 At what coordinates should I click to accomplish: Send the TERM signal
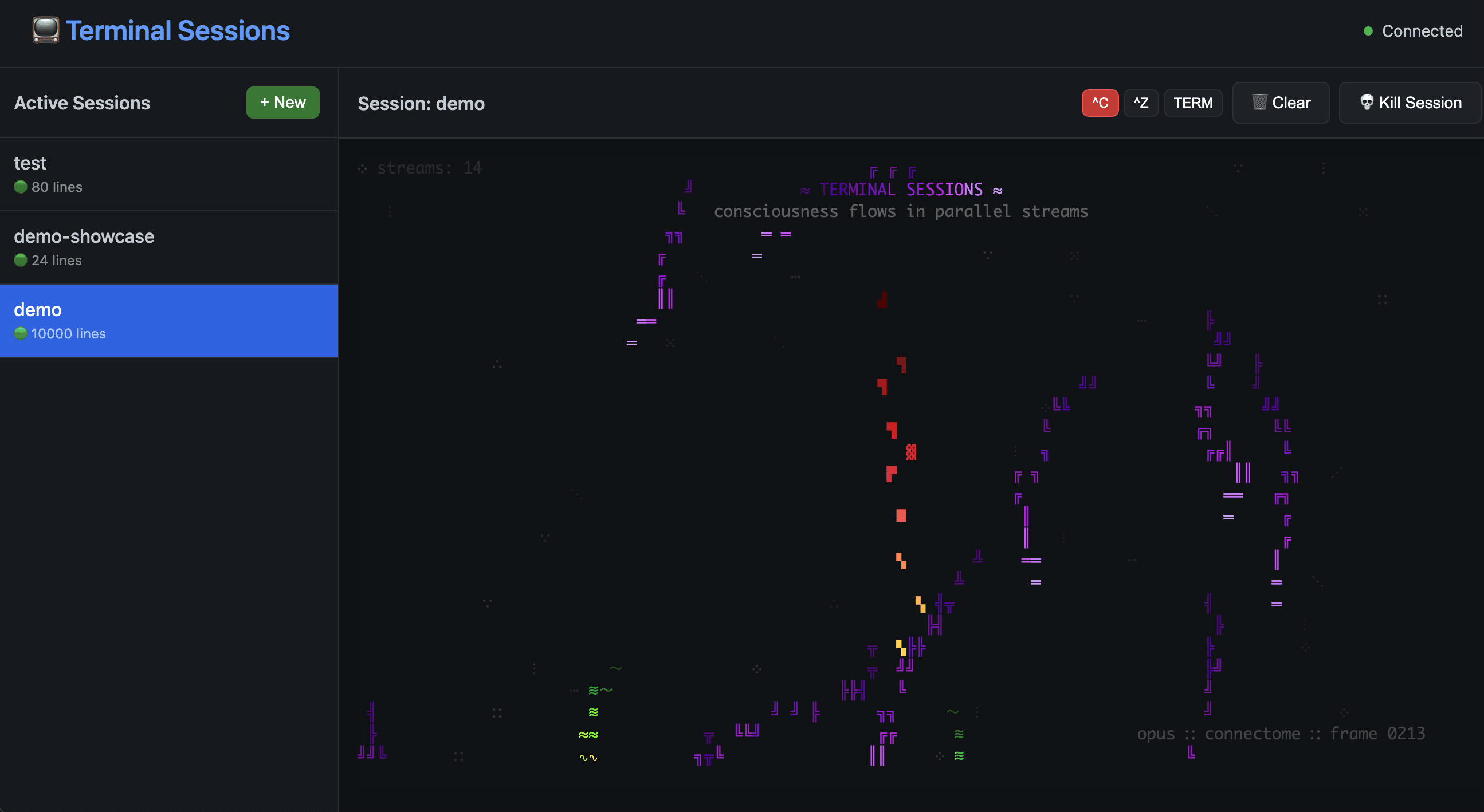click(1192, 103)
